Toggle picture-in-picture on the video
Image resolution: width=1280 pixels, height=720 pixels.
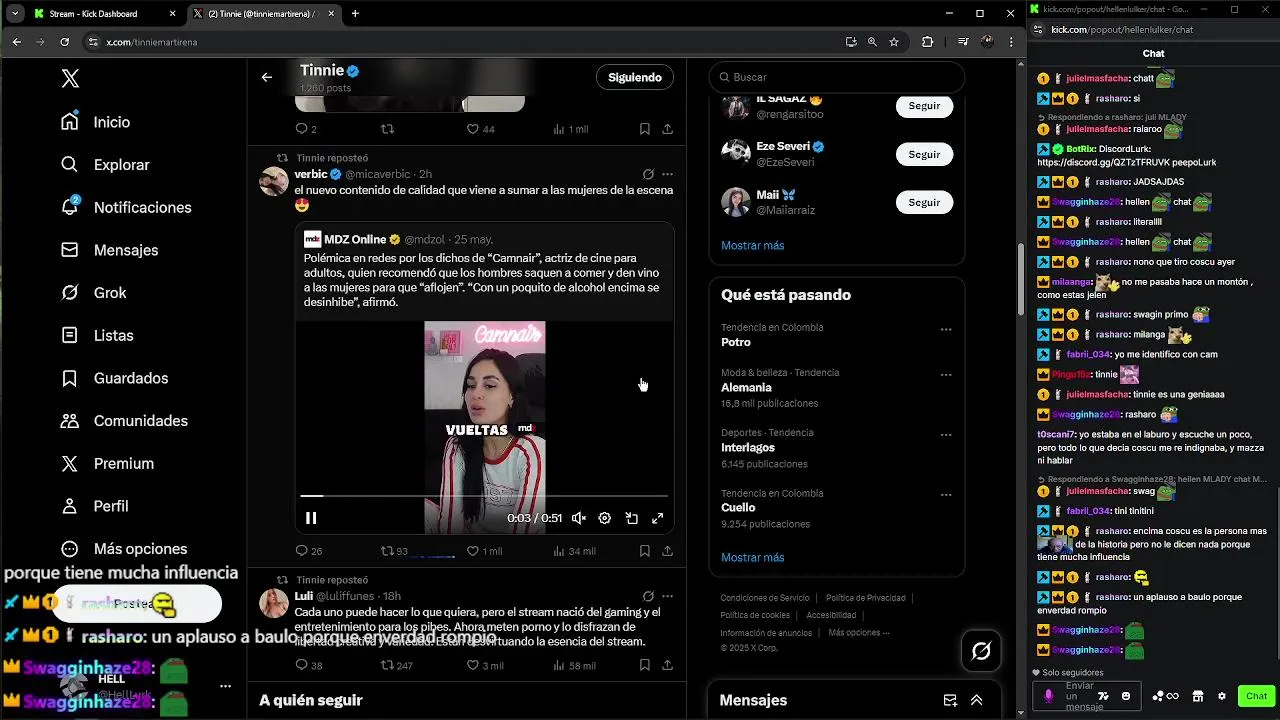point(631,518)
